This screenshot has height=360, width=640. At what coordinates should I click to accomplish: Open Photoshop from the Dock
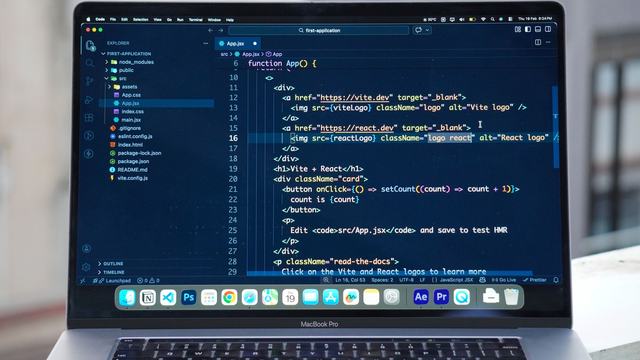coord(189,298)
